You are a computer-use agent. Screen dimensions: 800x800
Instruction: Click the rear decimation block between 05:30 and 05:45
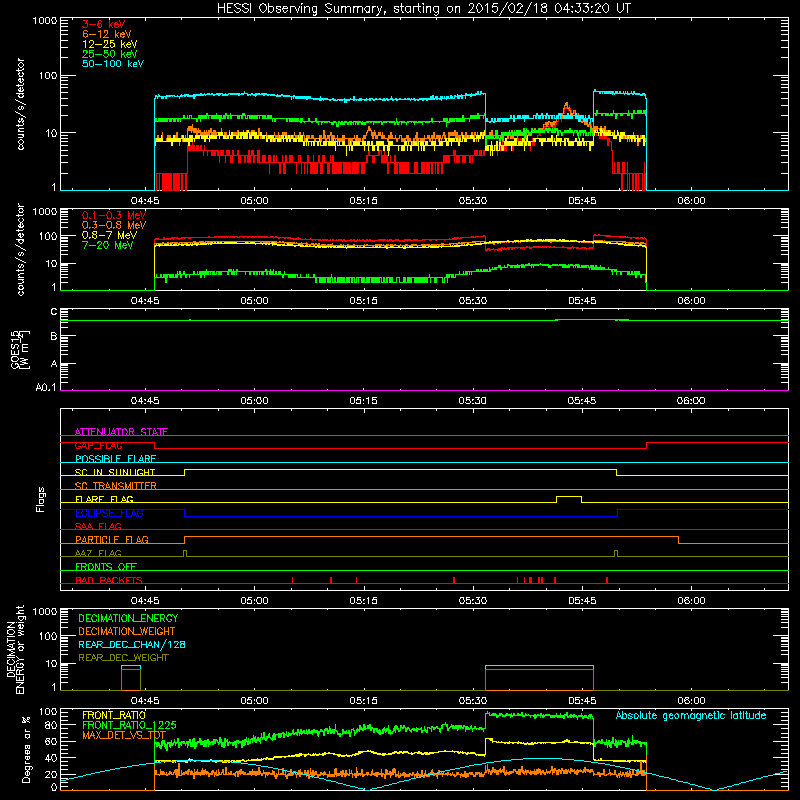point(539,678)
